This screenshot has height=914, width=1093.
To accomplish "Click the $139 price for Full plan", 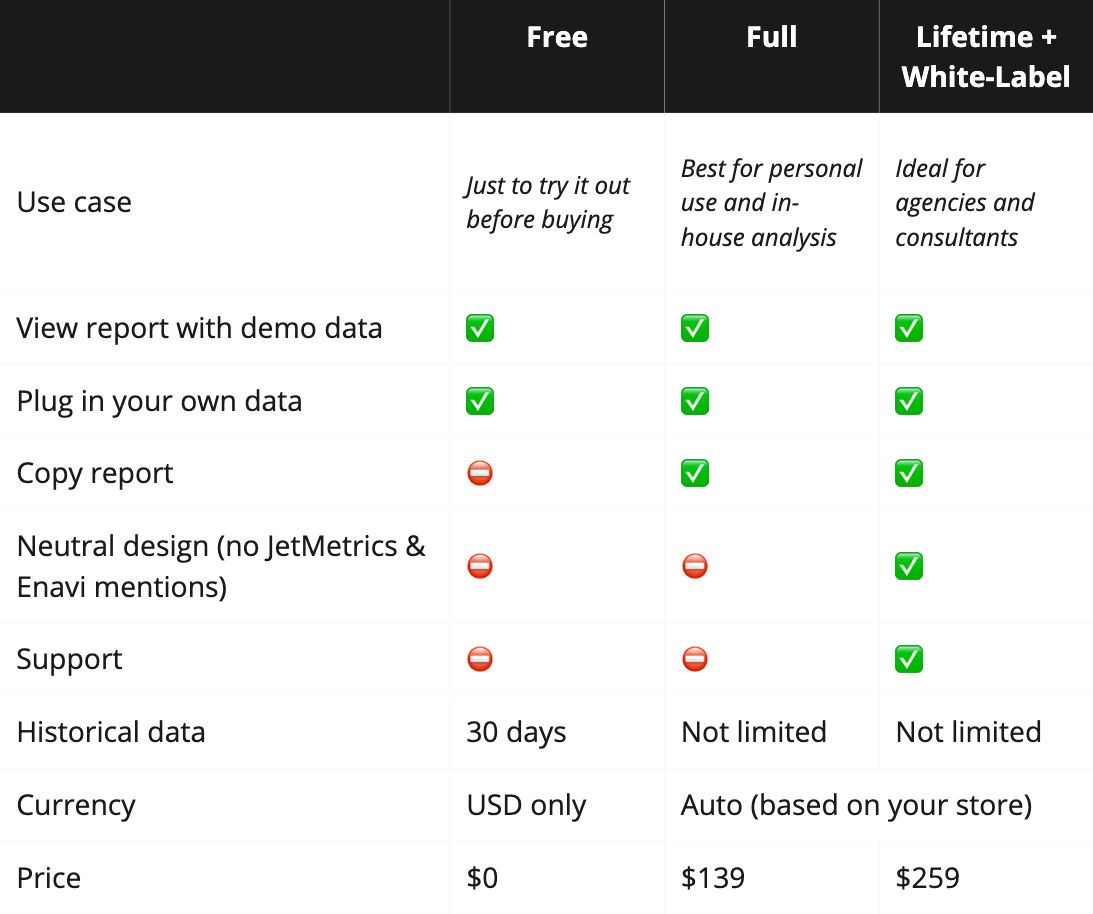I will pos(713,878).
